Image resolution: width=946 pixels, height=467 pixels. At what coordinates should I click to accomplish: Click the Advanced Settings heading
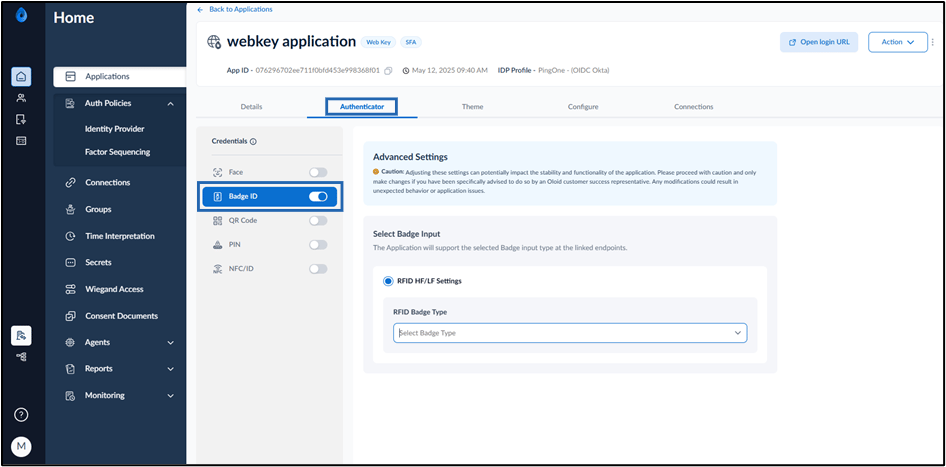point(410,157)
